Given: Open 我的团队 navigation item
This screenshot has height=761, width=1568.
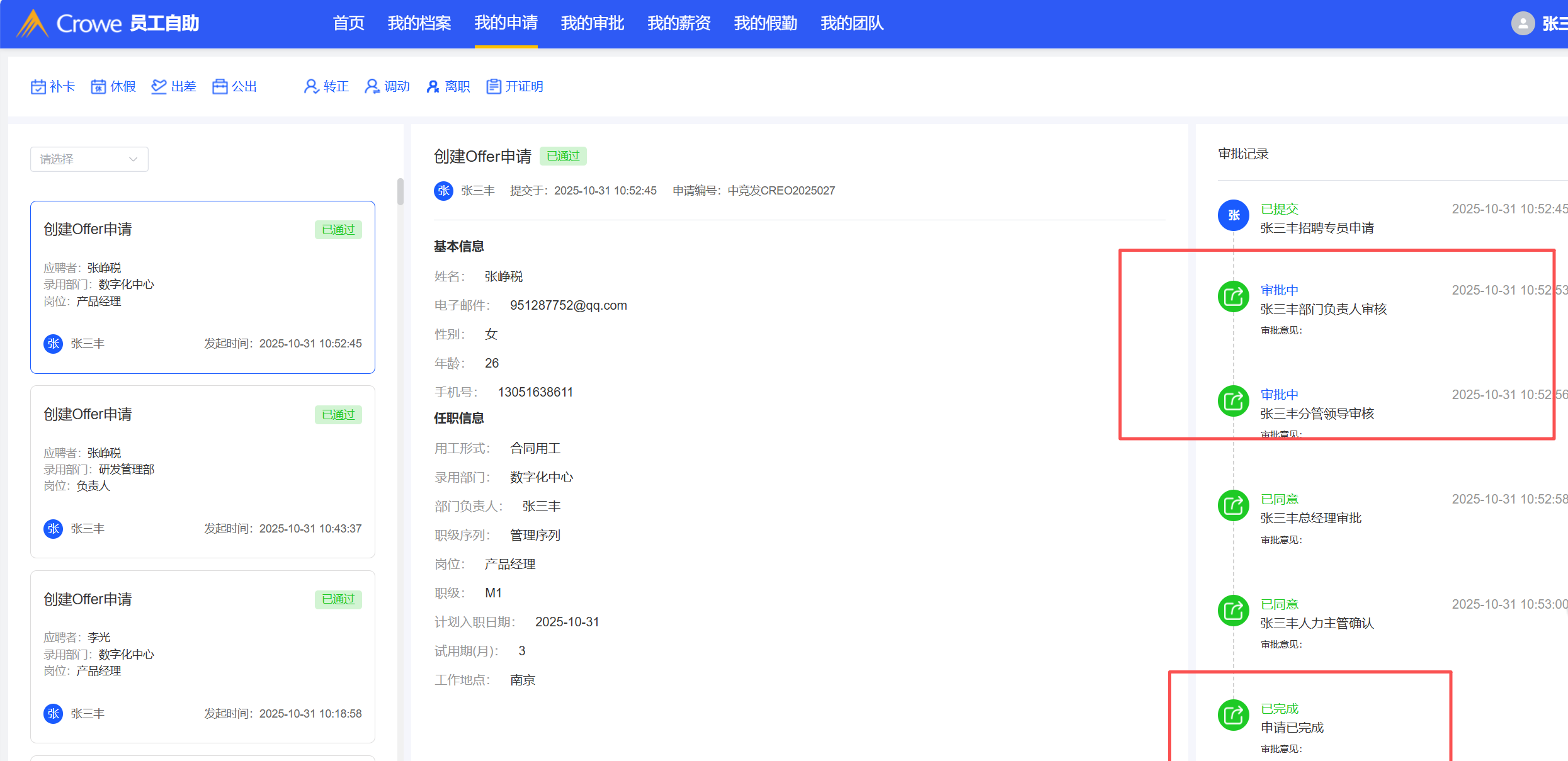Looking at the screenshot, I should tap(852, 24).
